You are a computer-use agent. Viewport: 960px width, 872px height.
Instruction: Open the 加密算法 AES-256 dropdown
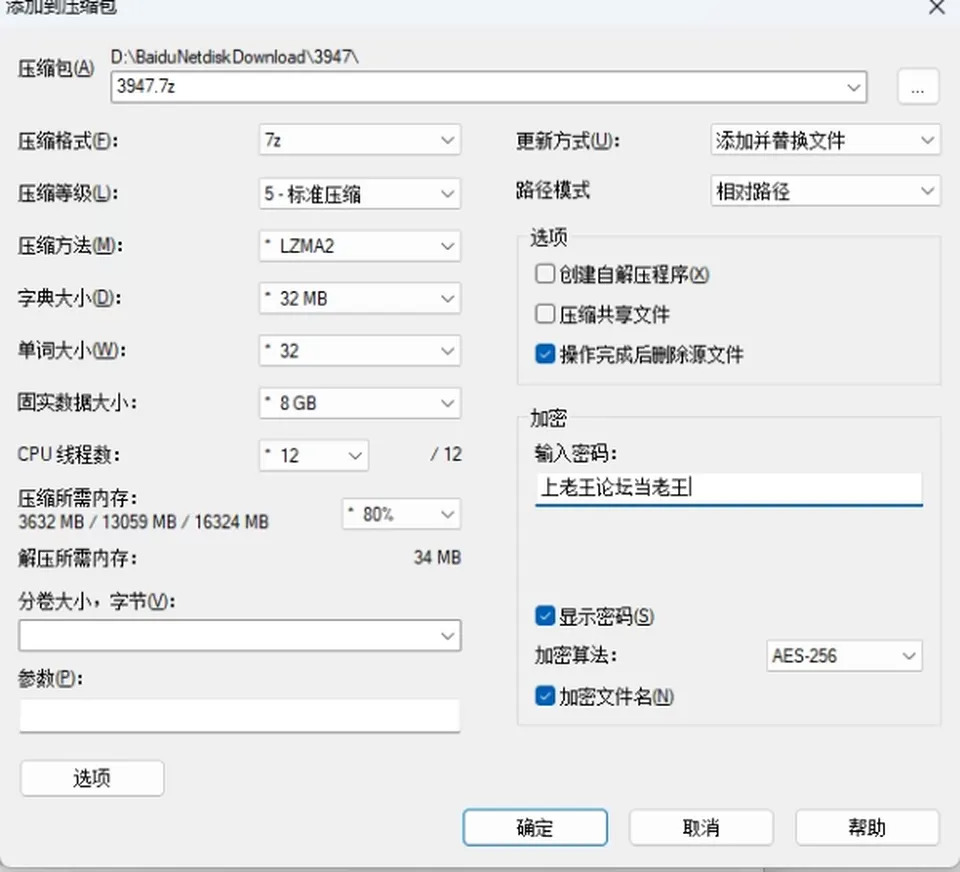844,656
